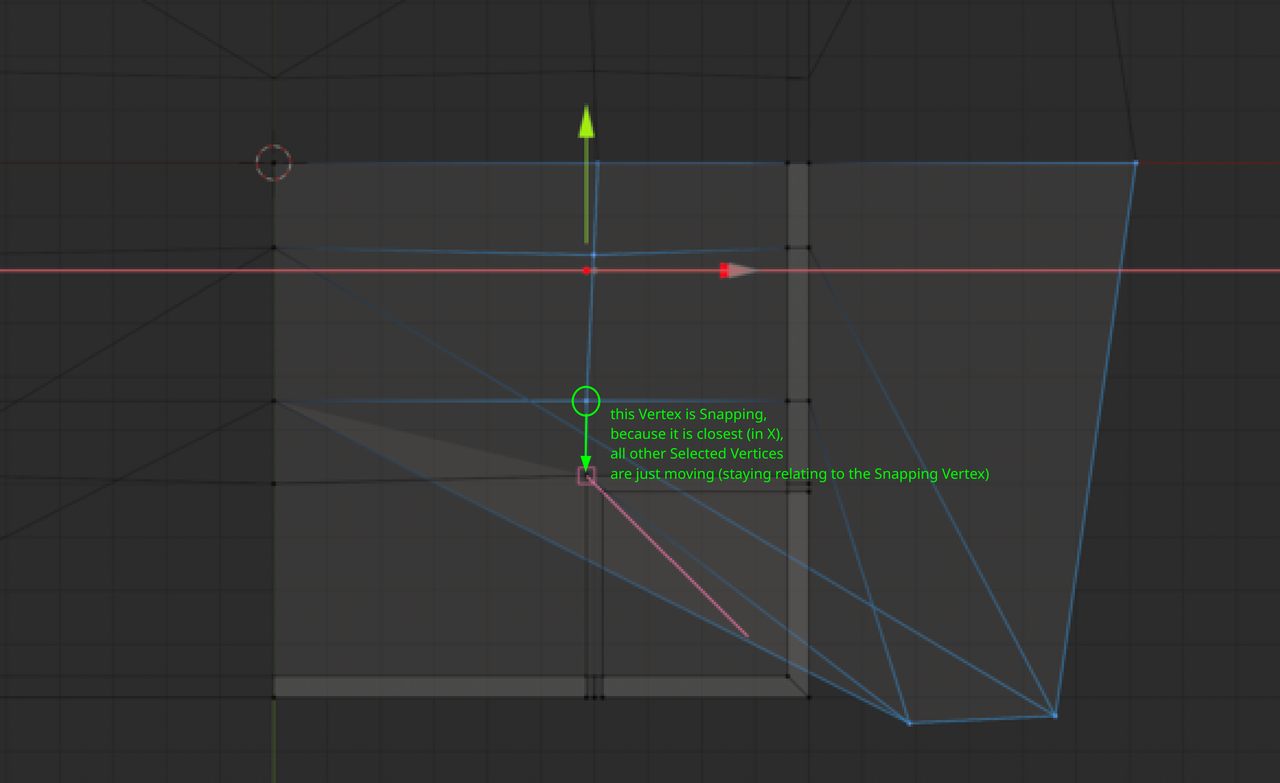This screenshot has height=783, width=1280.
Task: Click the pink square snap target marker
Action: pos(586,476)
